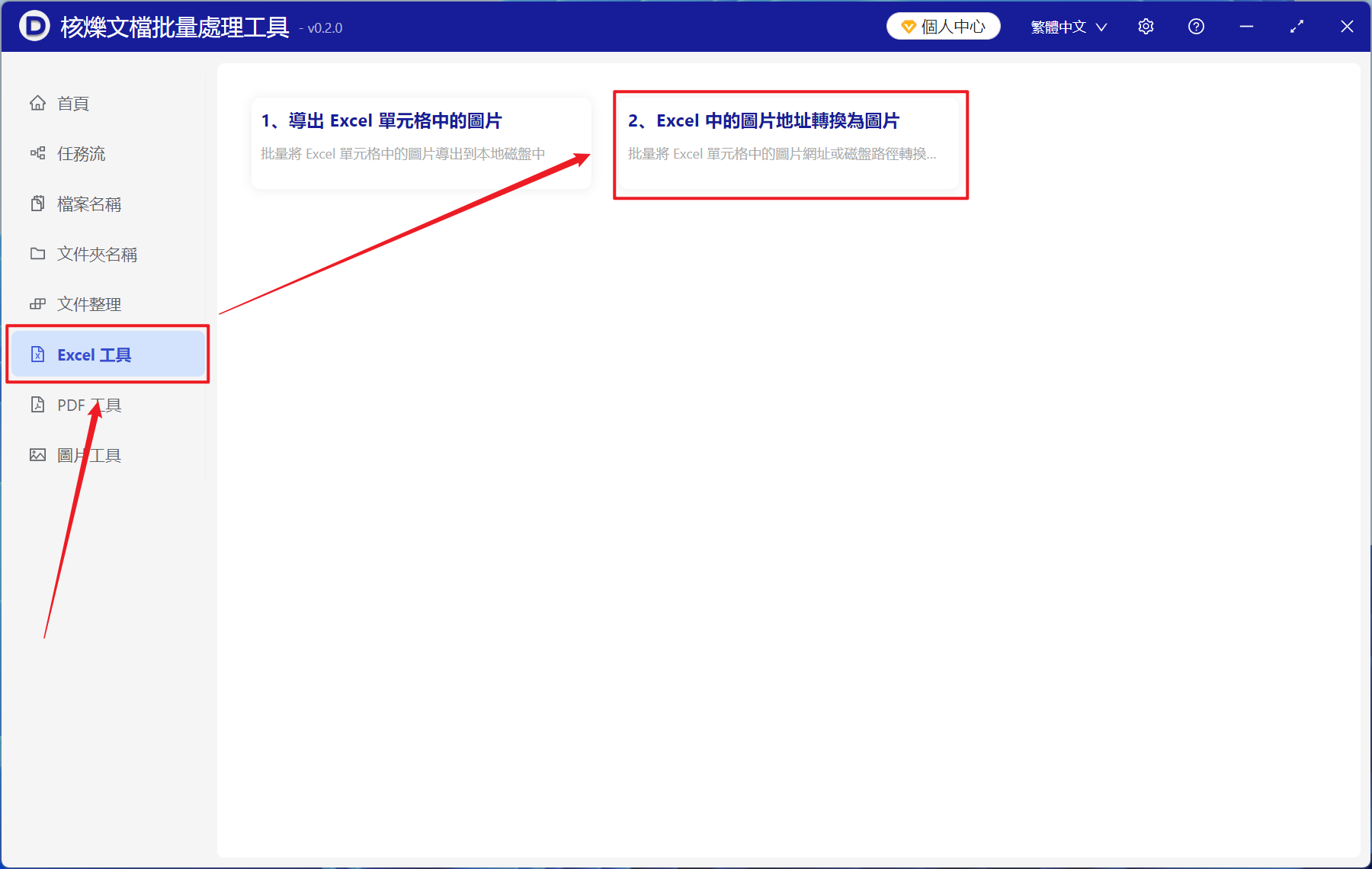The width and height of the screenshot is (1372, 869).
Task: Click the app logo icon in title bar
Action: pos(34,26)
